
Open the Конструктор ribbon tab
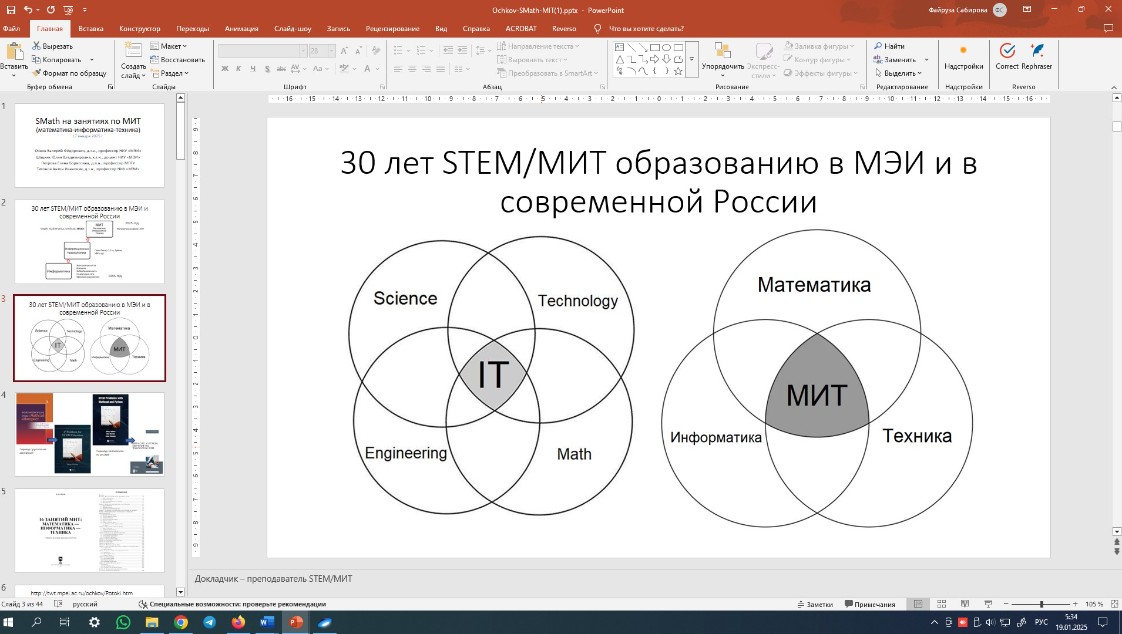point(138,28)
